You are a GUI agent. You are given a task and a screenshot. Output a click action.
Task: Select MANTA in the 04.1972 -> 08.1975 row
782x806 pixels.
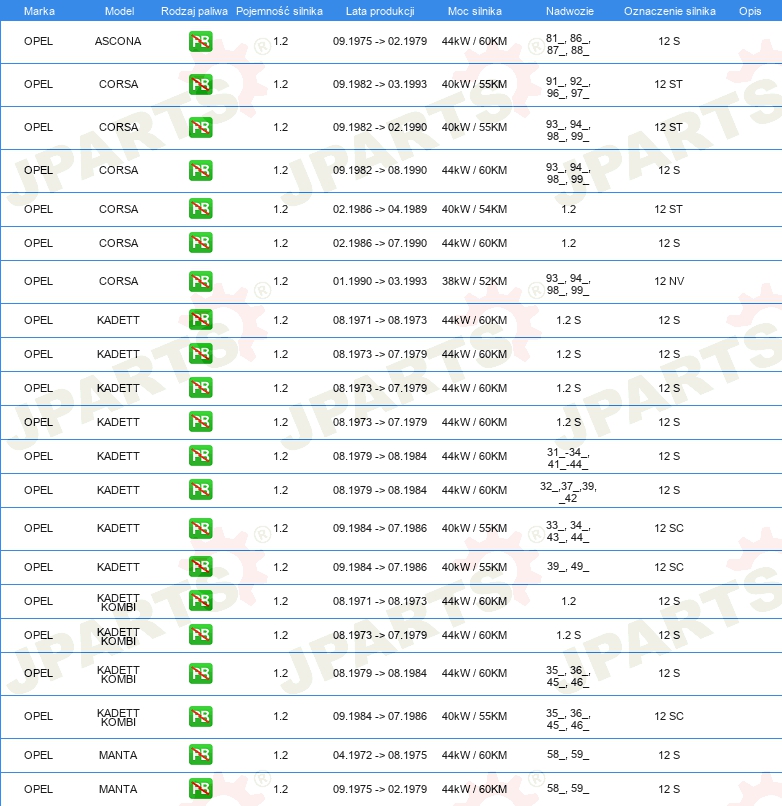118,755
